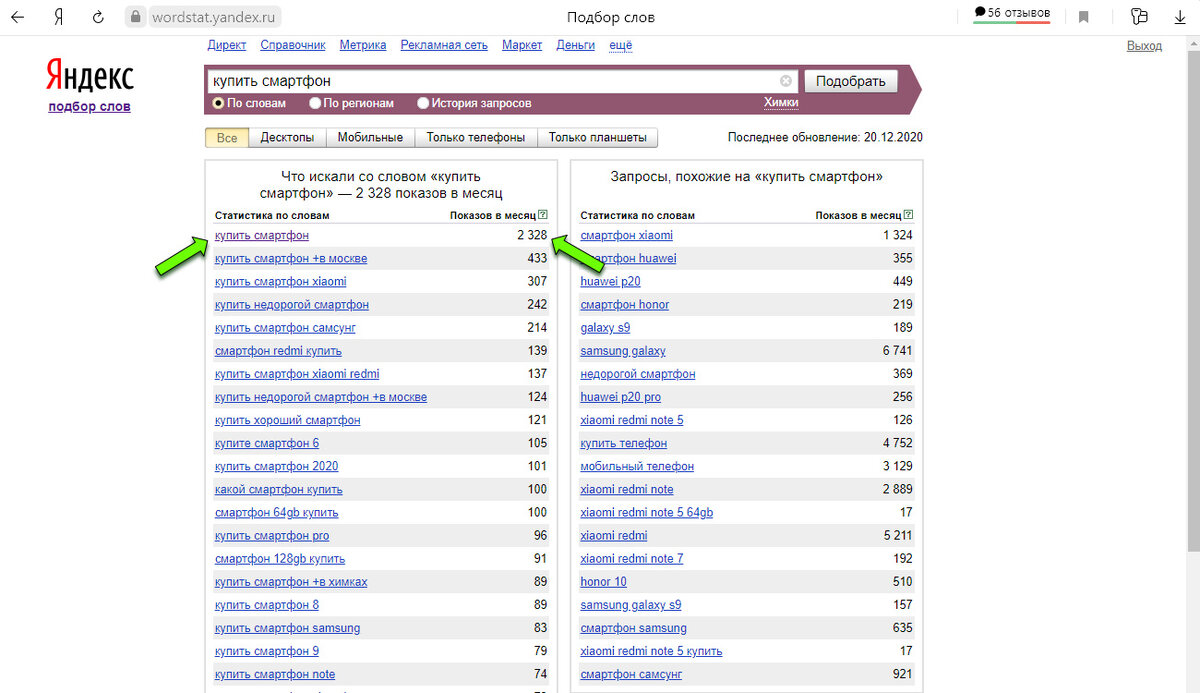Open the купить смартфон 2020 query
Image resolution: width=1200 pixels, height=693 pixels.
(276, 466)
